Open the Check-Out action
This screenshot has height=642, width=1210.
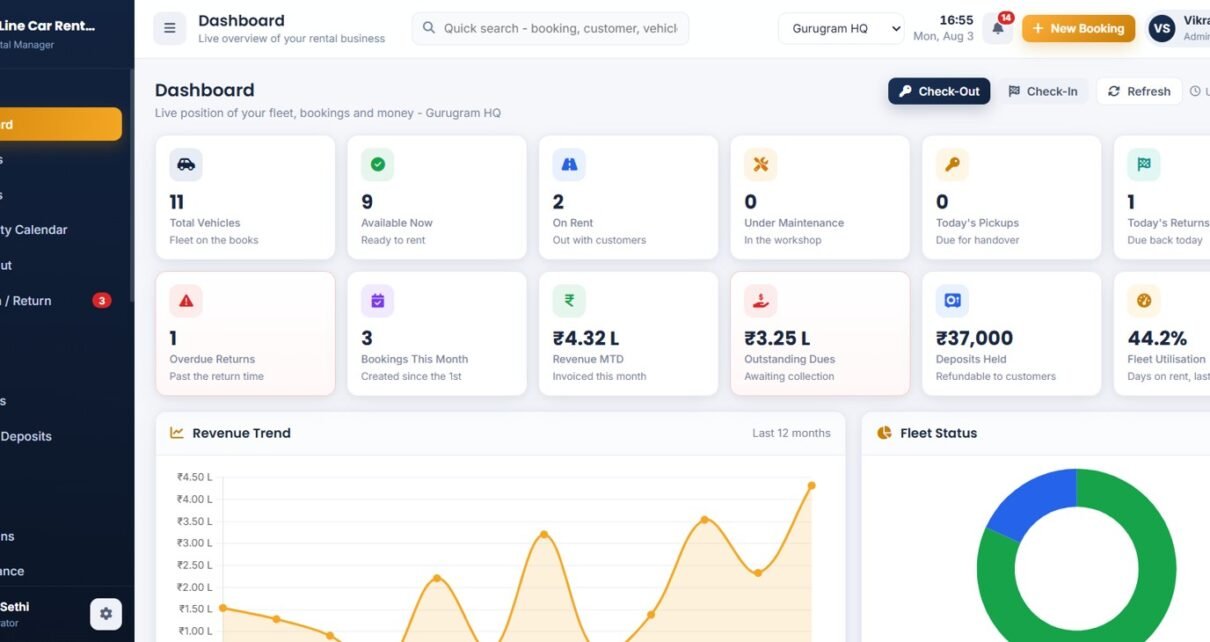939,91
